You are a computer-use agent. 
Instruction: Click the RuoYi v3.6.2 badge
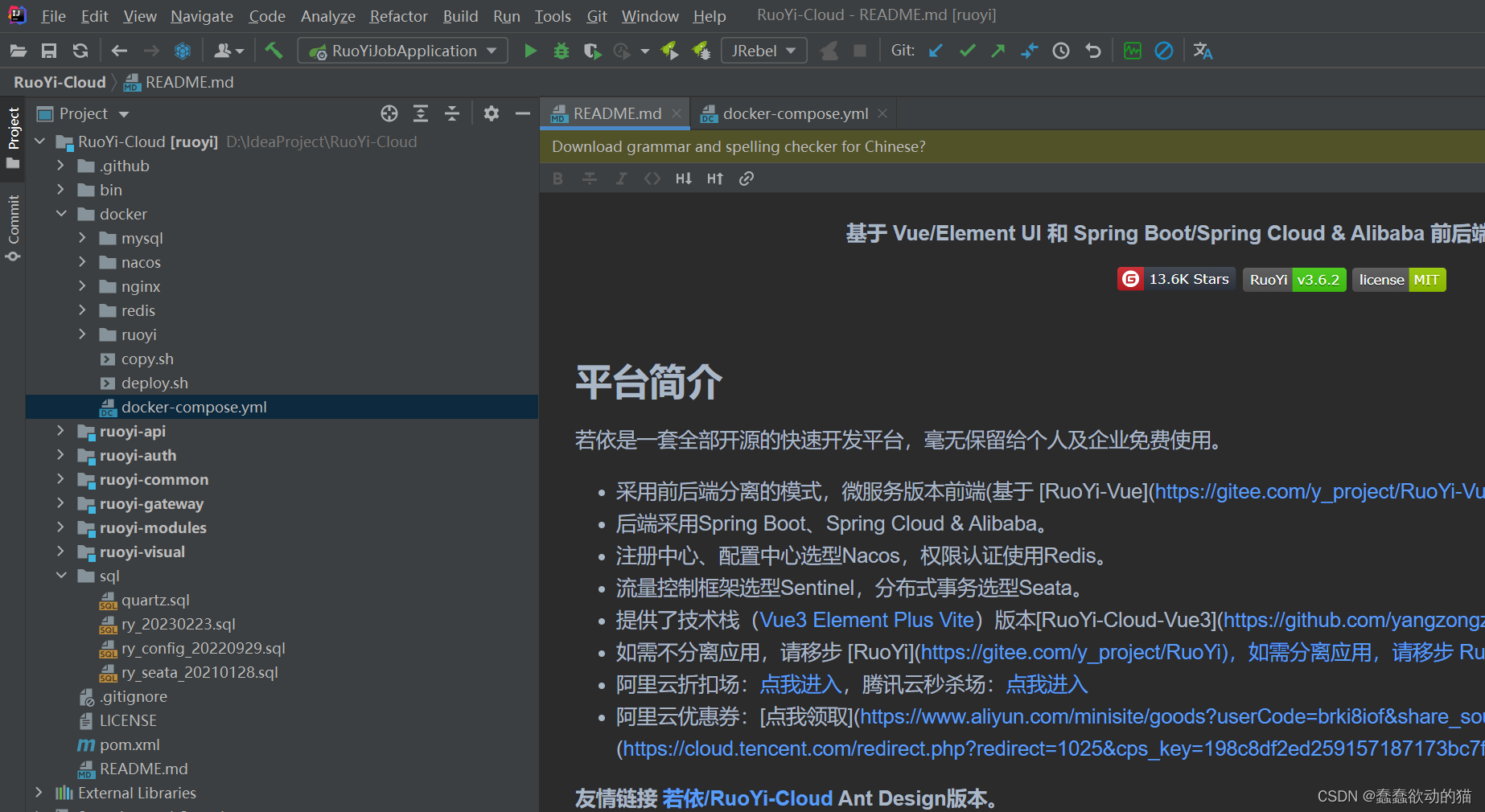(x=1294, y=280)
